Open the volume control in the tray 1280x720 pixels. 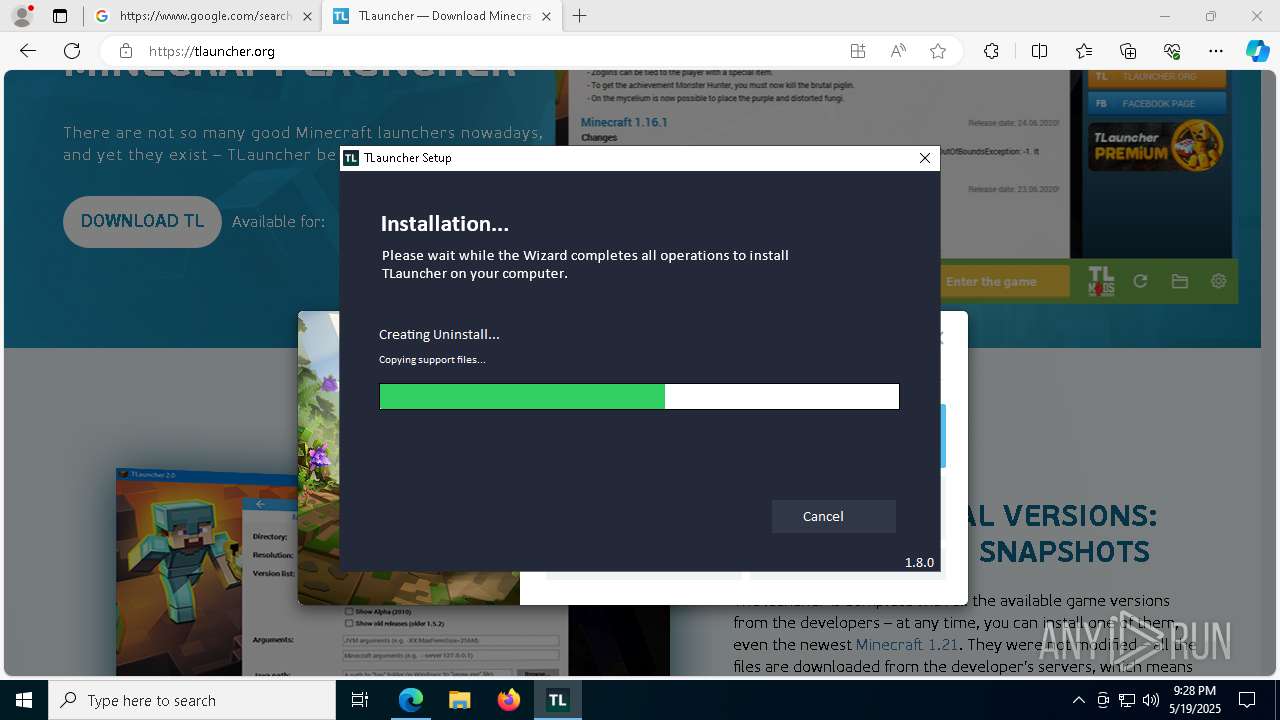coord(1150,700)
